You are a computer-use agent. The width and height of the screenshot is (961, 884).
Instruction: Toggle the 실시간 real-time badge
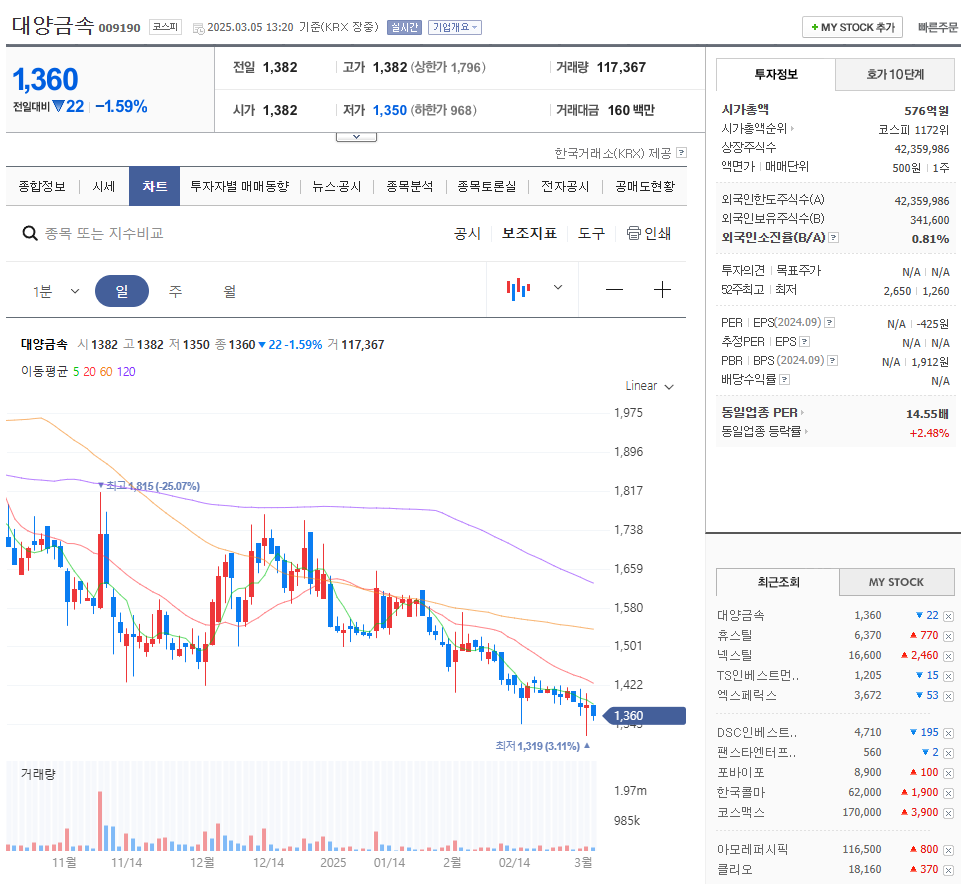404,28
